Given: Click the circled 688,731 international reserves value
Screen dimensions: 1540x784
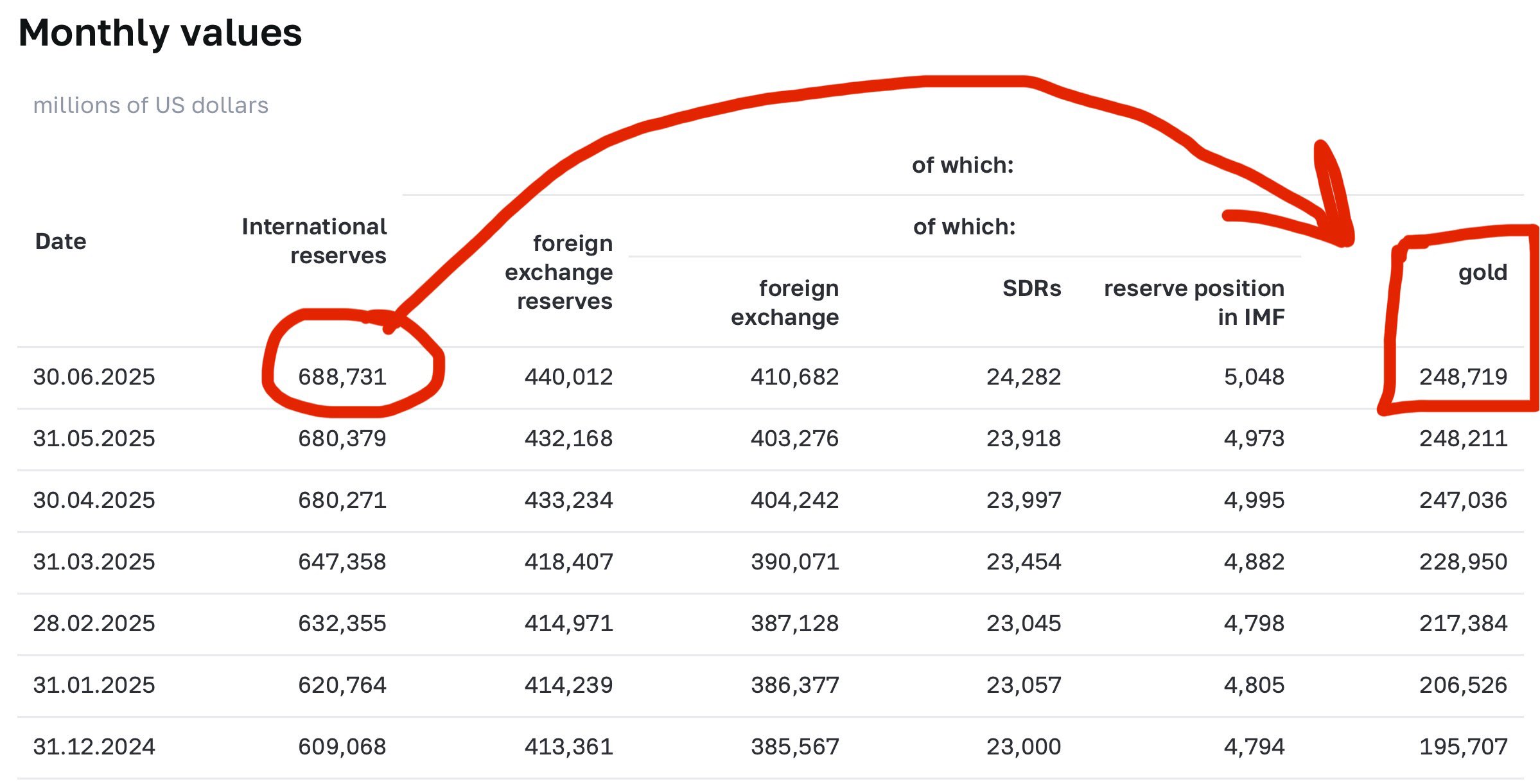Looking at the screenshot, I should point(342,377).
